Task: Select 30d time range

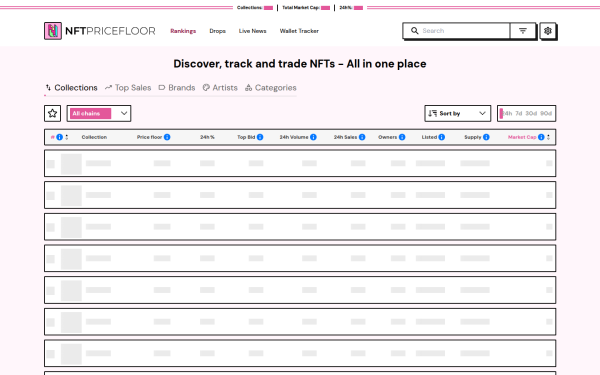Action: (x=531, y=113)
